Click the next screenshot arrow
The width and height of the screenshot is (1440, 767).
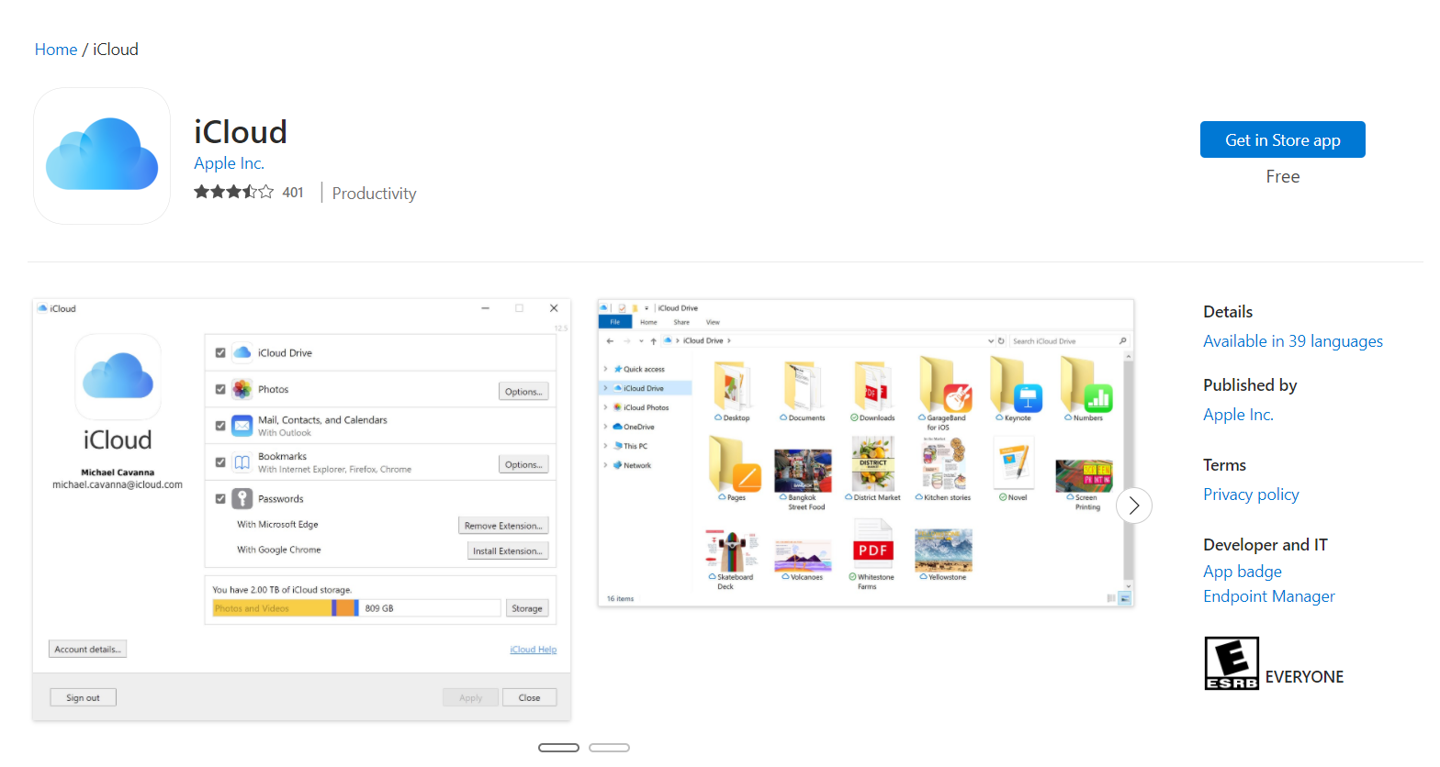click(1134, 505)
